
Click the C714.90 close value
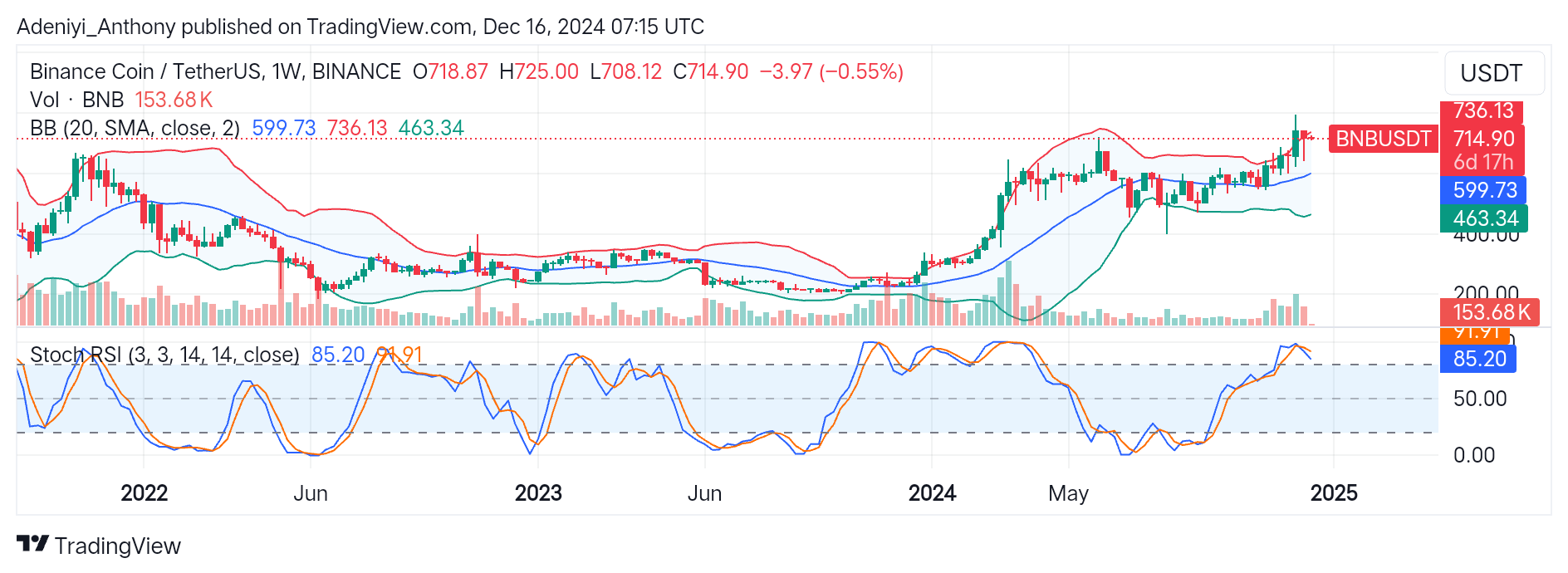(711, 71)
